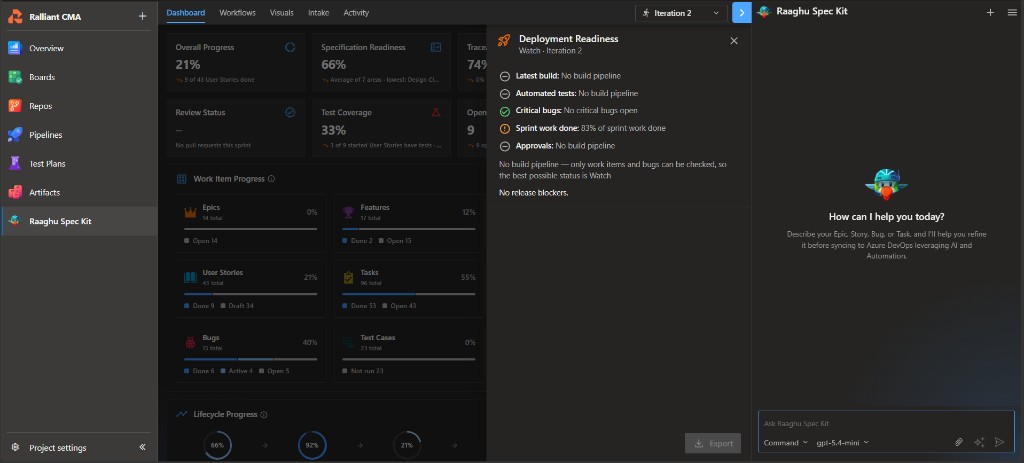Go to Repos in the sidebar

(x=78, y=106)
